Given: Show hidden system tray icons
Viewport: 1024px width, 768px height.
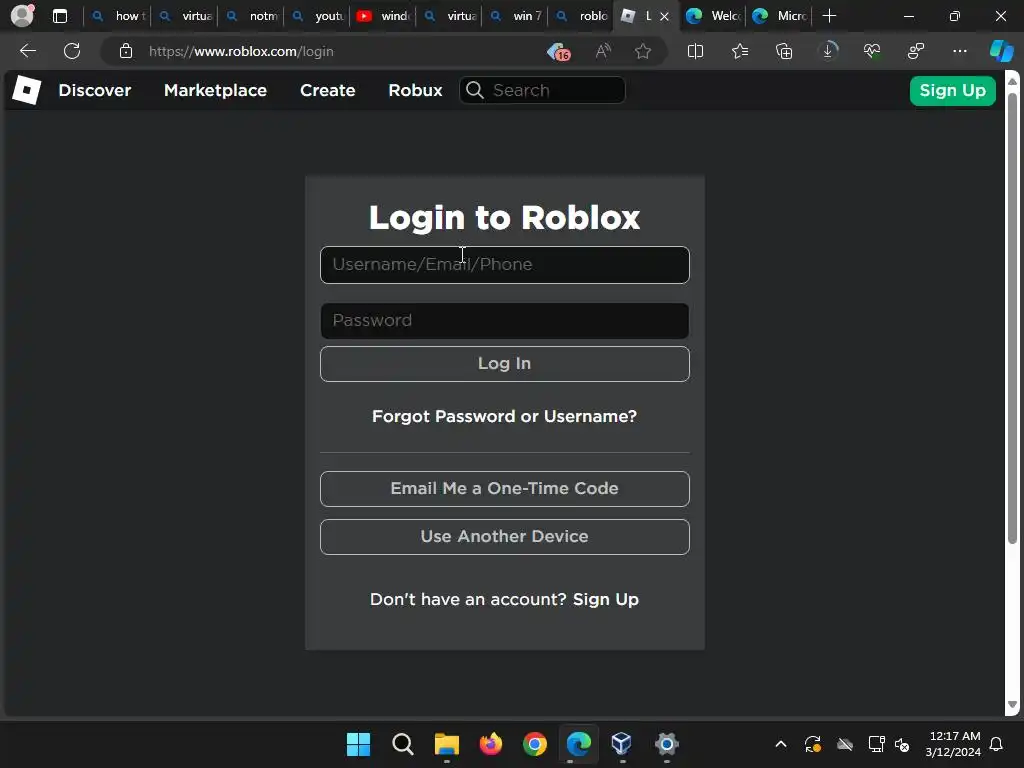Looking at the screenshot, I should tap(780, 744).
